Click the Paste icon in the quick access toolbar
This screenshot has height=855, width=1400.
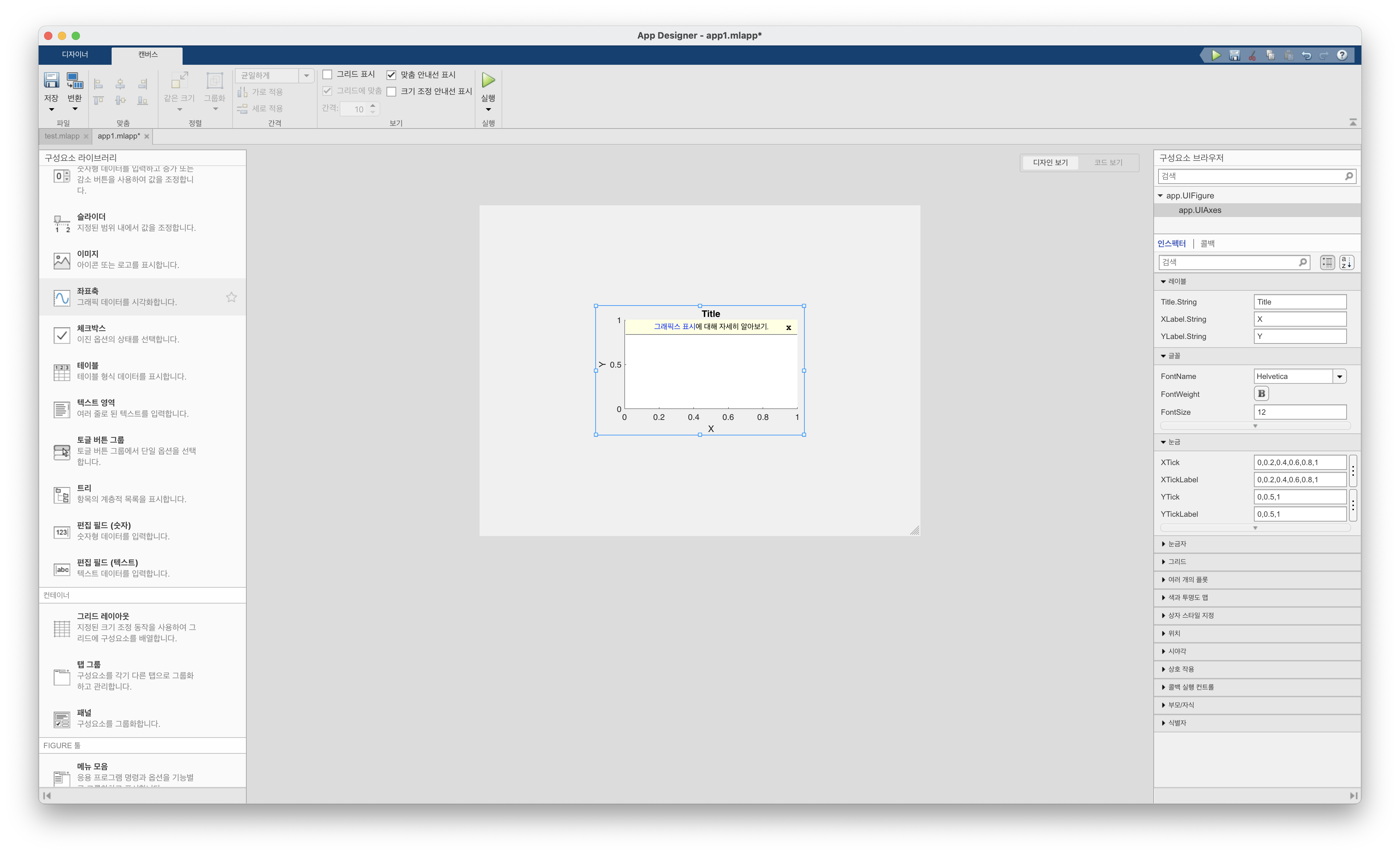coord(1289,55)
